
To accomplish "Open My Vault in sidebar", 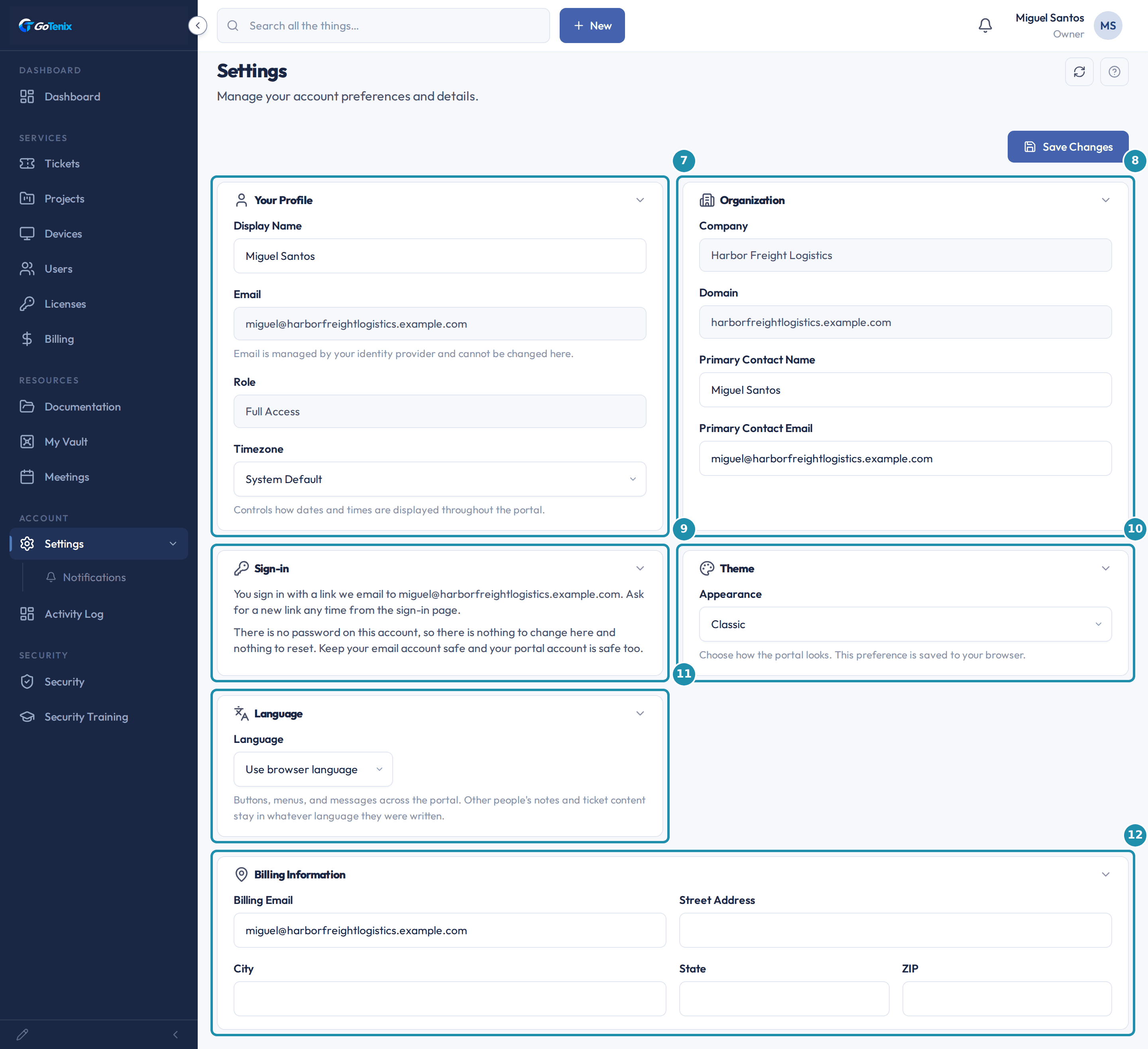I will pos(98,442).
